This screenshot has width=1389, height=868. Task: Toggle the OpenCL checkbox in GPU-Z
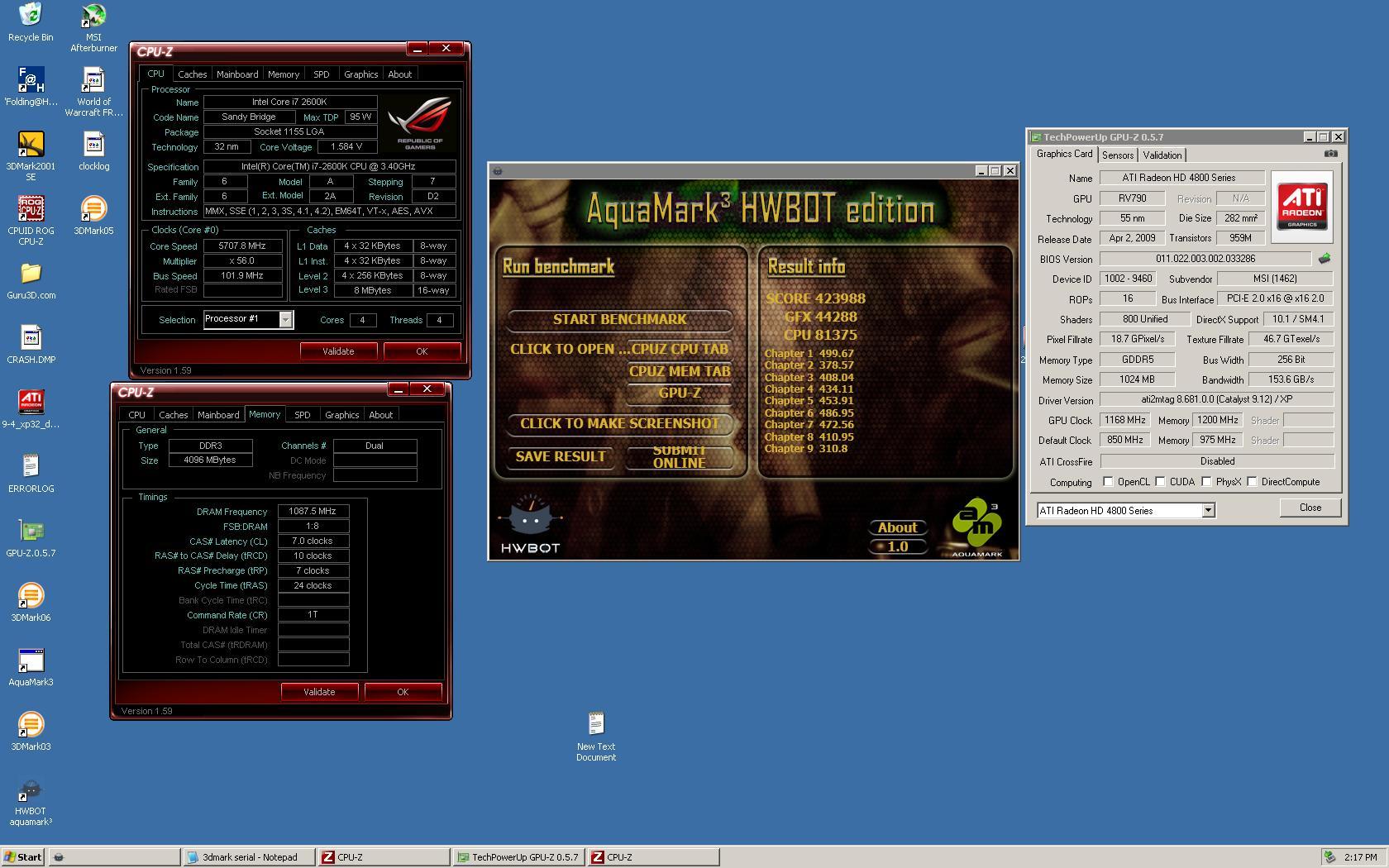pos(1108,482)
